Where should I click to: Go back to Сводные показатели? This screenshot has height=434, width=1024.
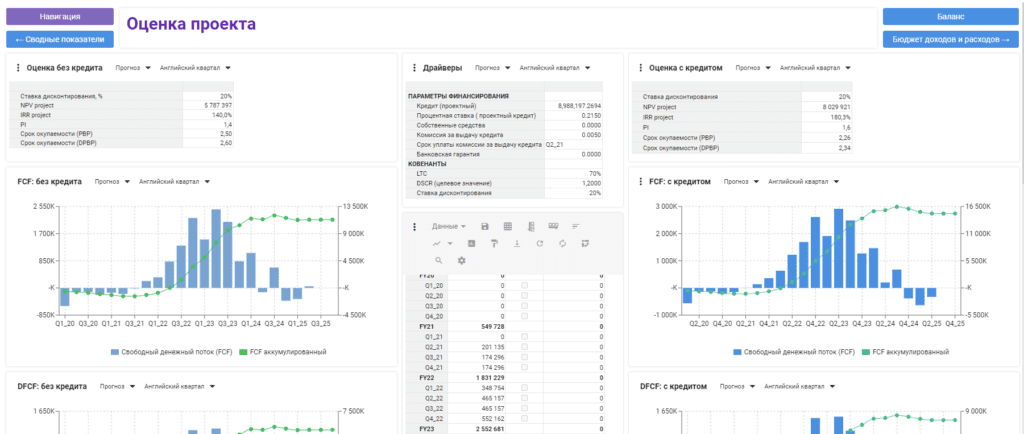[x=59, y=39]
